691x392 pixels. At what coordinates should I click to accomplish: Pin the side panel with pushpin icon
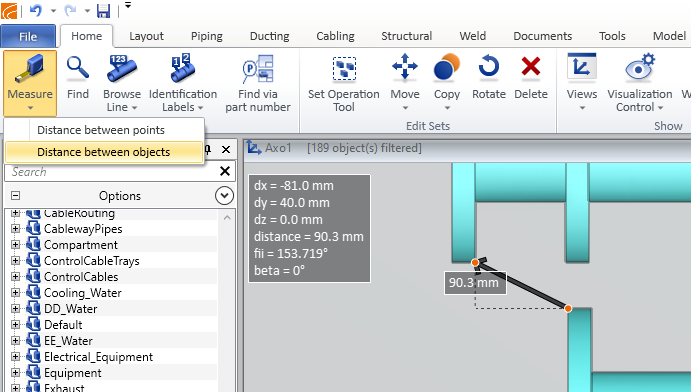point(208,149)
